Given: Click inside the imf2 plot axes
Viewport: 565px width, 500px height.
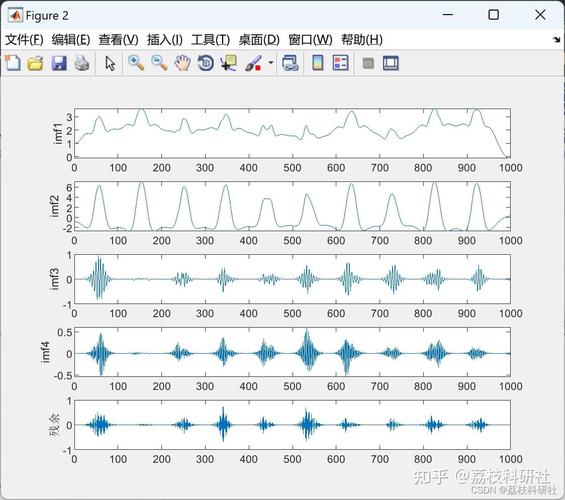Looking at the screenshot, I should [x=292, y=206].
